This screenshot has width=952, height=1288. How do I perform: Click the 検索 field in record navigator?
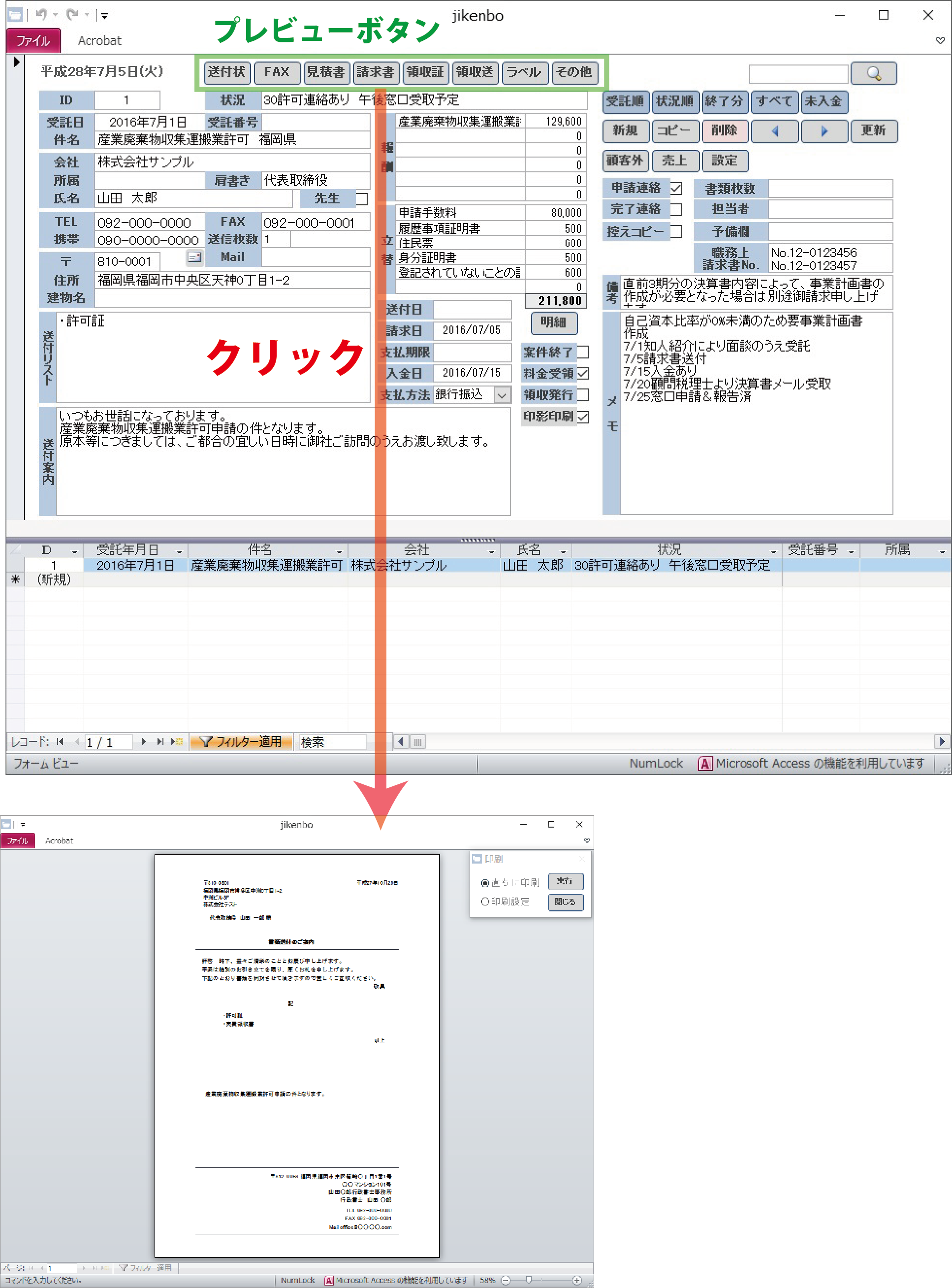click(331, 741)
